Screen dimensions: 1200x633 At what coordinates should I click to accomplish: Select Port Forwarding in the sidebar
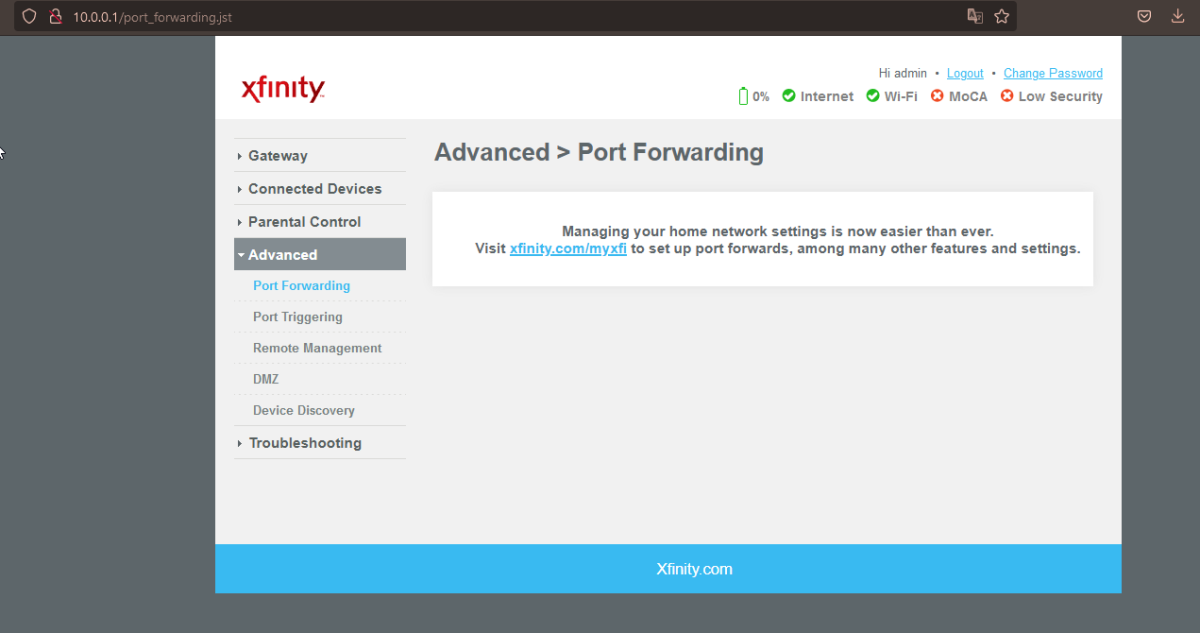click(302, 286)
